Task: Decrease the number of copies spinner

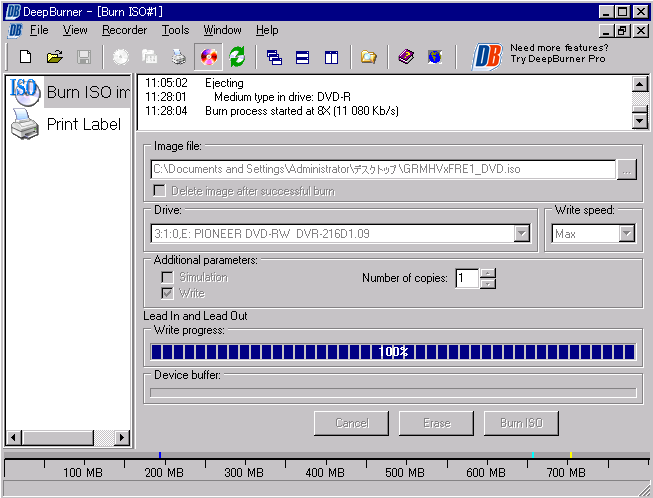Action: click(x=488, y=284)
